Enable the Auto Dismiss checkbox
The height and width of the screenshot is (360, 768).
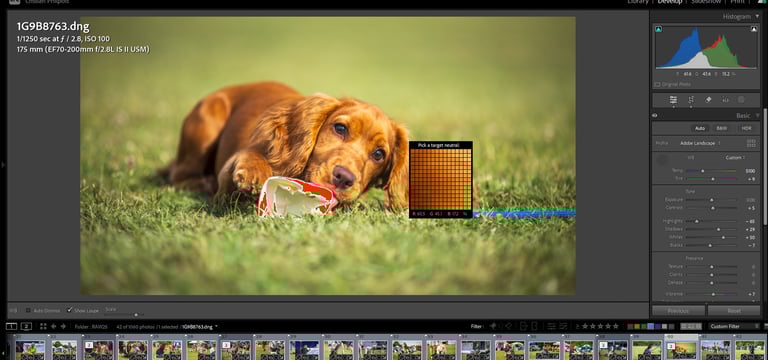click(x=28, y=311)
